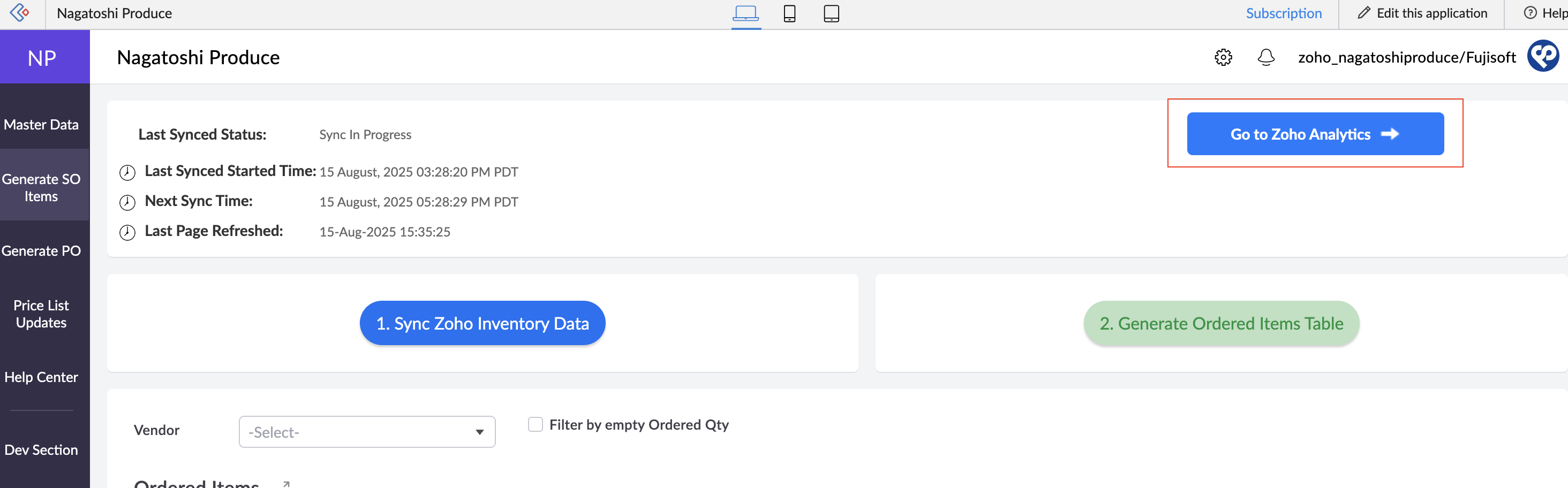This screenshot has height=488, width=1568.
Task: Open Price List Updates page
Action: pos(41,314)
